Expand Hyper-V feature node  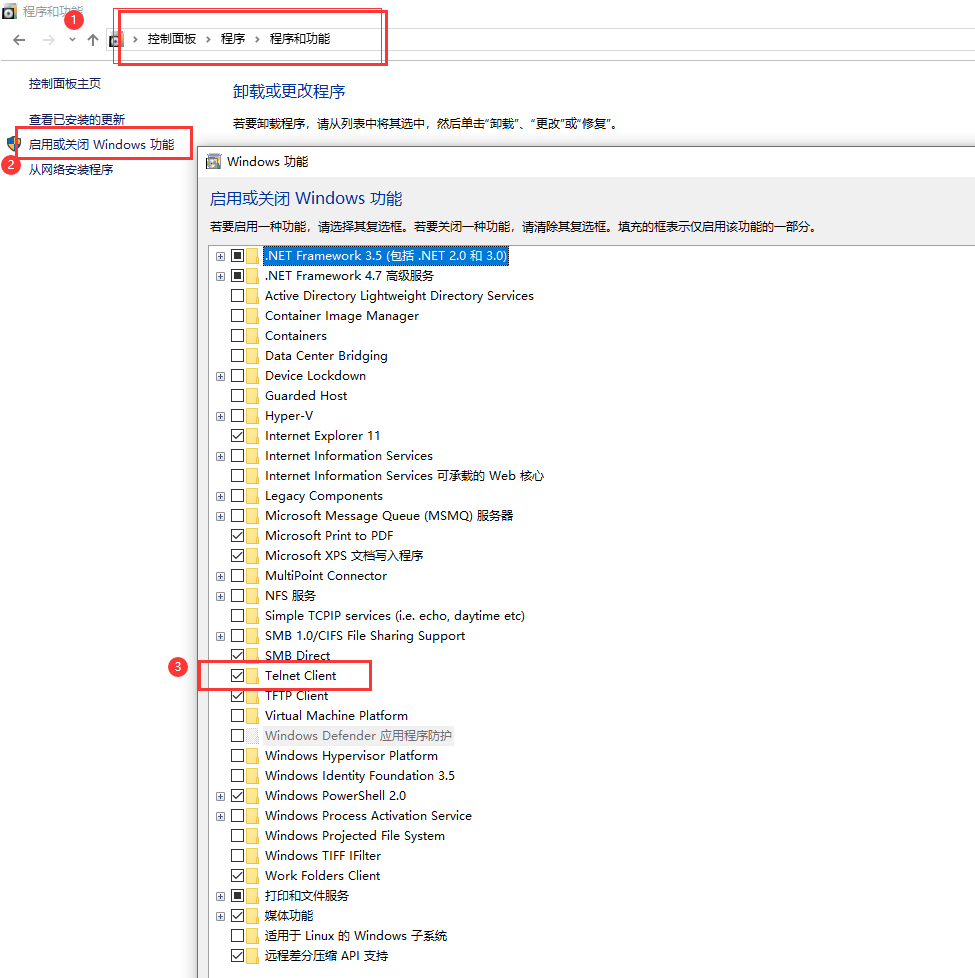point(220,416)
